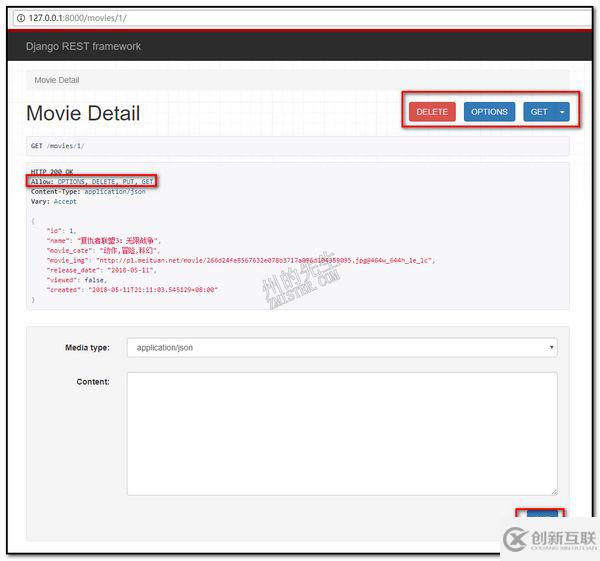Viewport: 600px width, 561px height.
Task: Click the 'Vary: Accept' header line
Action: pyautogui.click(x=54, y=201)
